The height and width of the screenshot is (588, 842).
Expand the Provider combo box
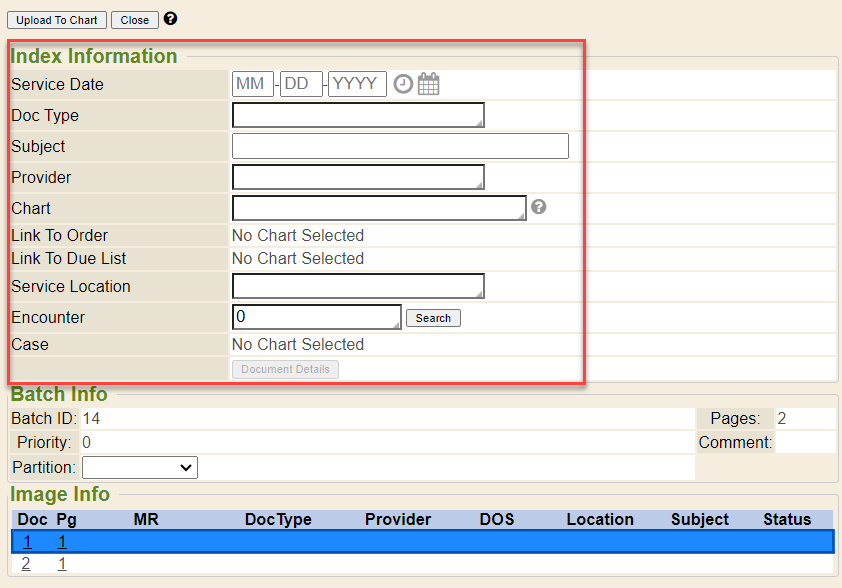click(358, 177)
